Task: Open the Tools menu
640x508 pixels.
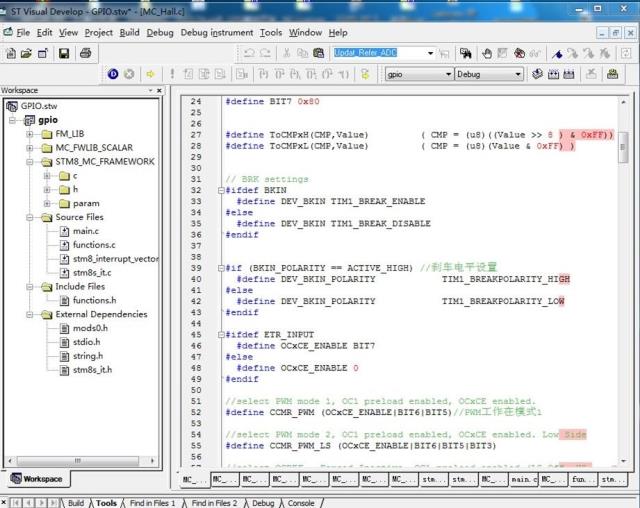Action: point(271,33)
